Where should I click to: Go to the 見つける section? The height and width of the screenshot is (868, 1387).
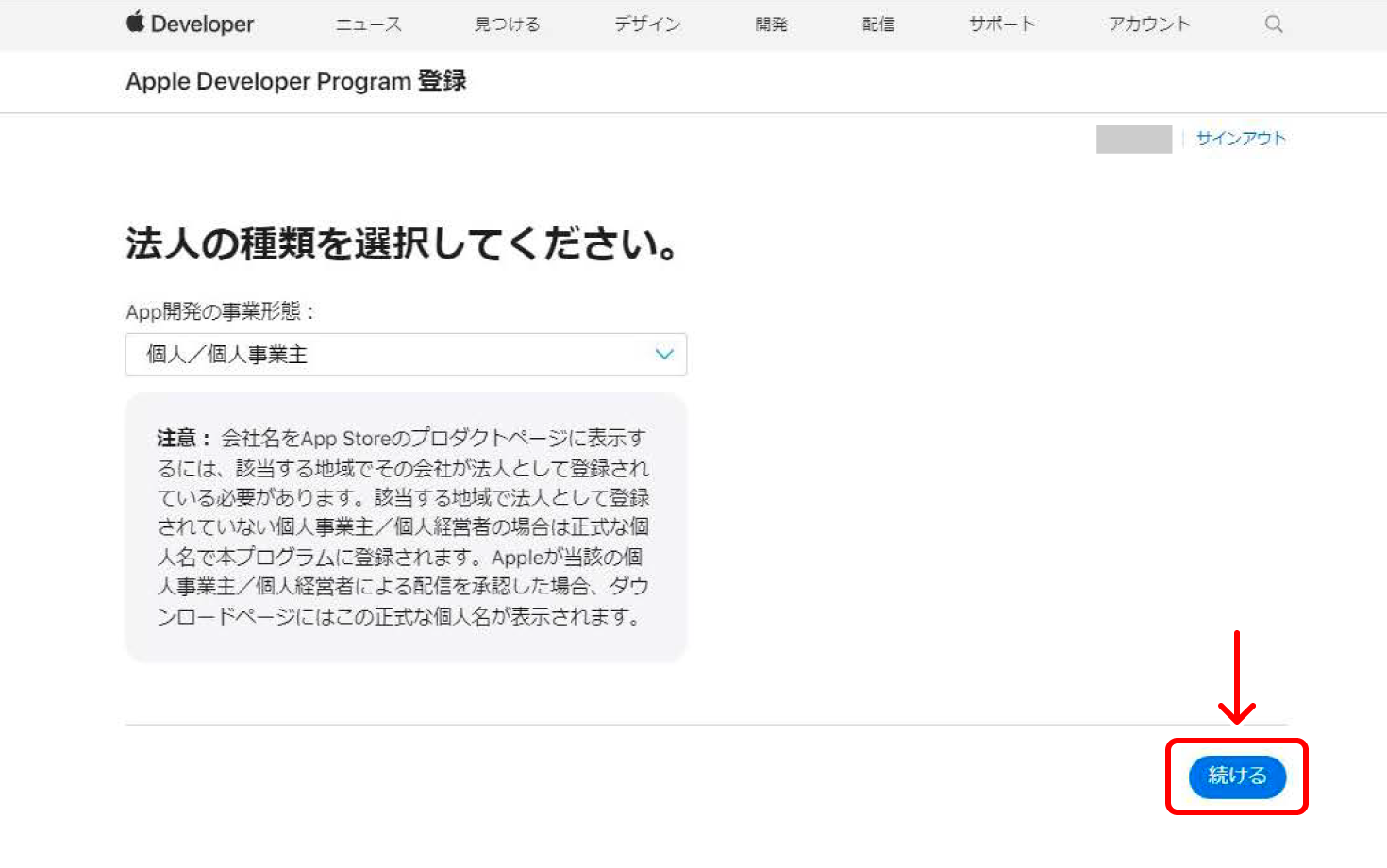pyautogui.click(x=507, y=25)
